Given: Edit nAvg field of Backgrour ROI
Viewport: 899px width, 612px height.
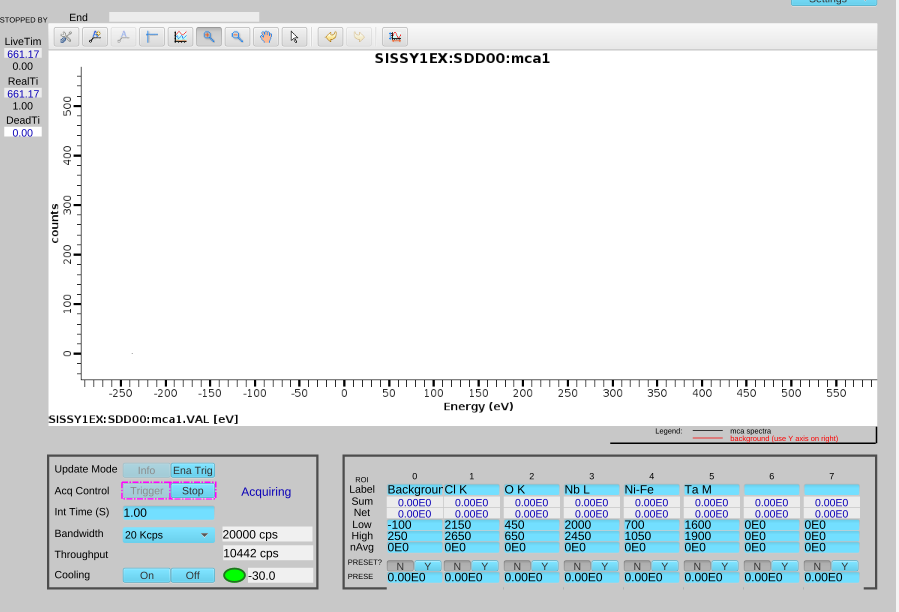Looking at the screenshot, I should click(415, 548).
